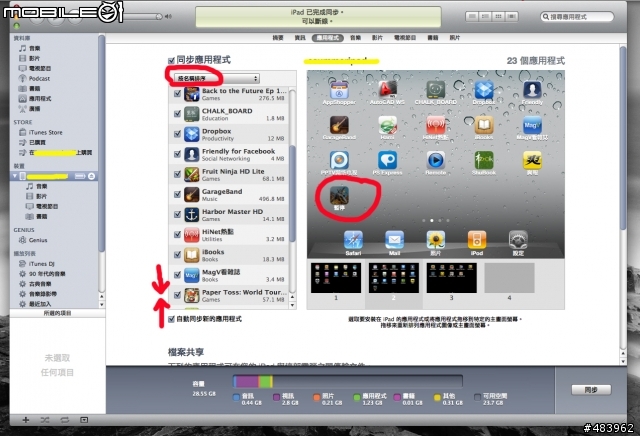Select the Remote app icon
Image resolution: width=640 pixels, height=436 pixels.
[436, 160]
